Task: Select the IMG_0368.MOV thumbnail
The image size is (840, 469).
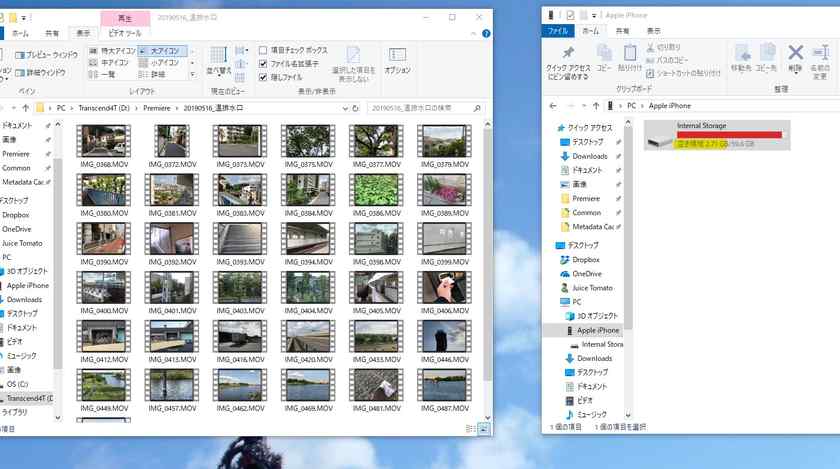Action: 104,141
